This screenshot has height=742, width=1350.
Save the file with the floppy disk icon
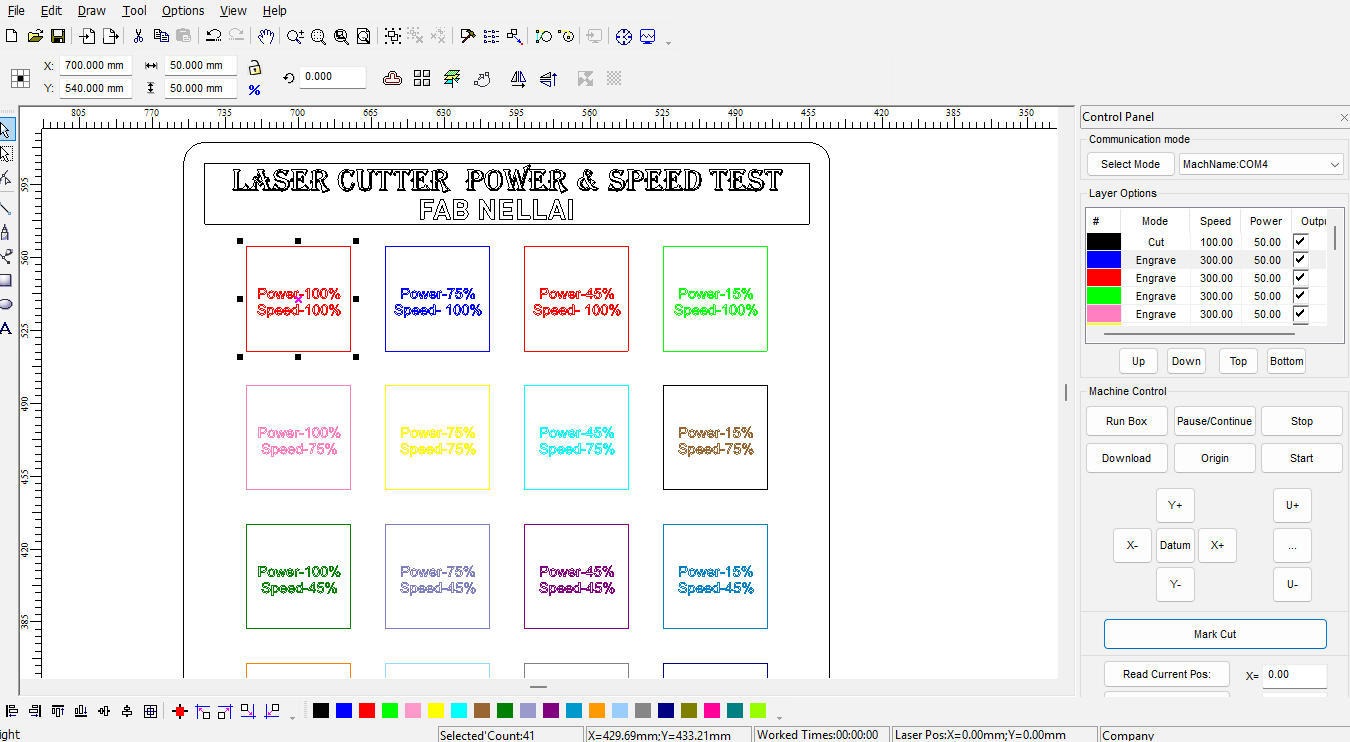tap(58, 36)
